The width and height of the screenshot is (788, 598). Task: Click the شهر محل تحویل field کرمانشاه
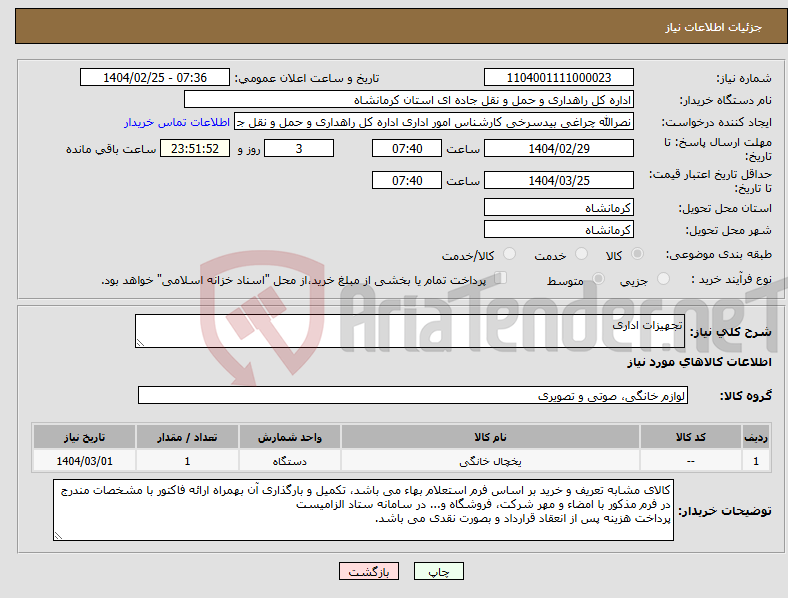[x=558, y=229]
